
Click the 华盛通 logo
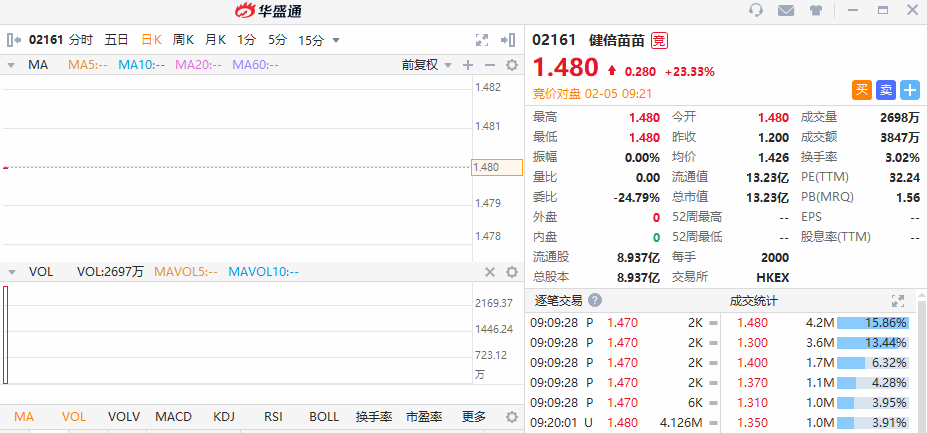[x=268, y=11]
